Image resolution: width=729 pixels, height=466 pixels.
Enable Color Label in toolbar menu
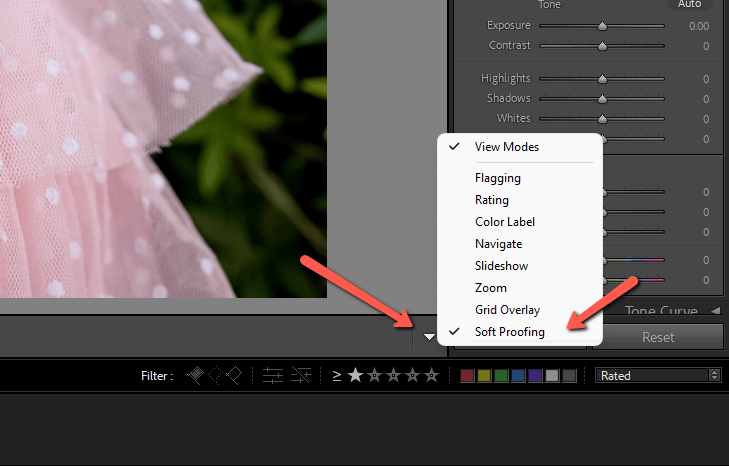click(520, 222)
